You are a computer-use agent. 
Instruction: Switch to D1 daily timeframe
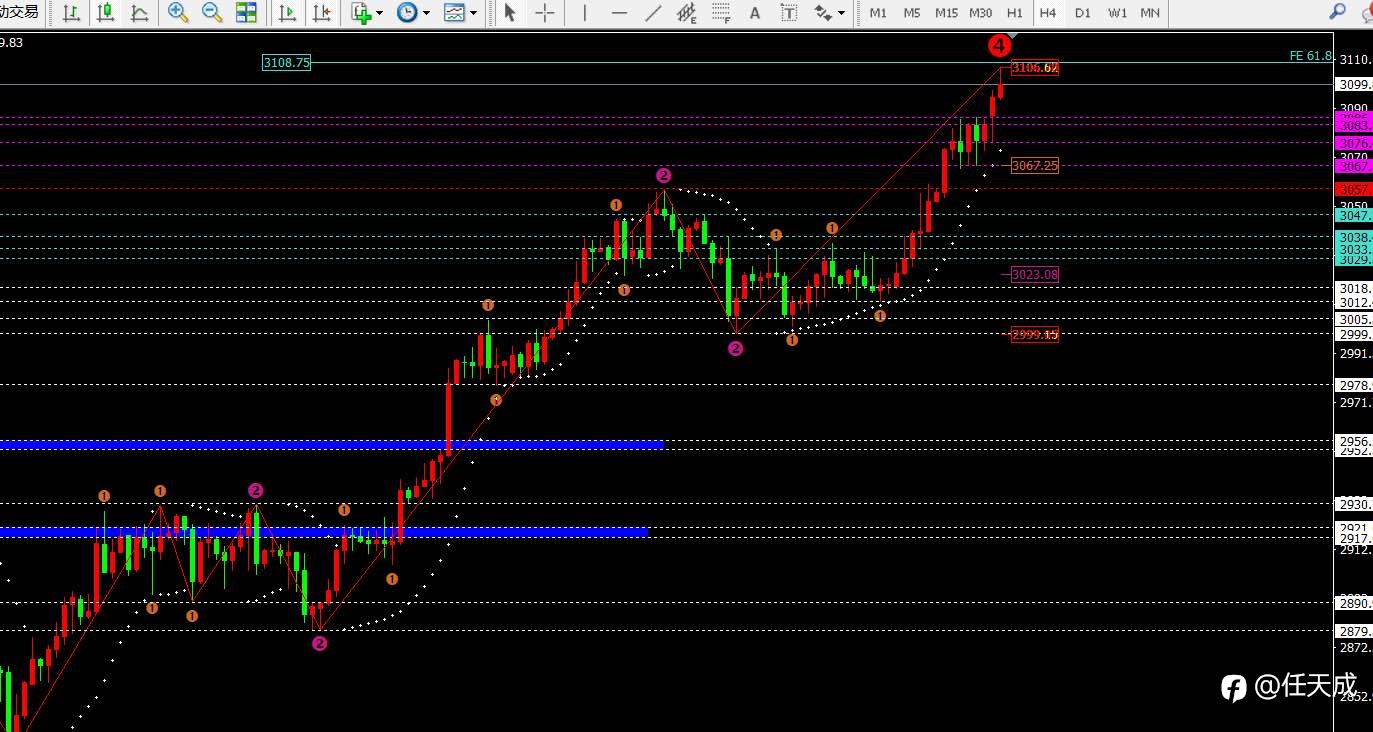click(x=1083, y=13)
